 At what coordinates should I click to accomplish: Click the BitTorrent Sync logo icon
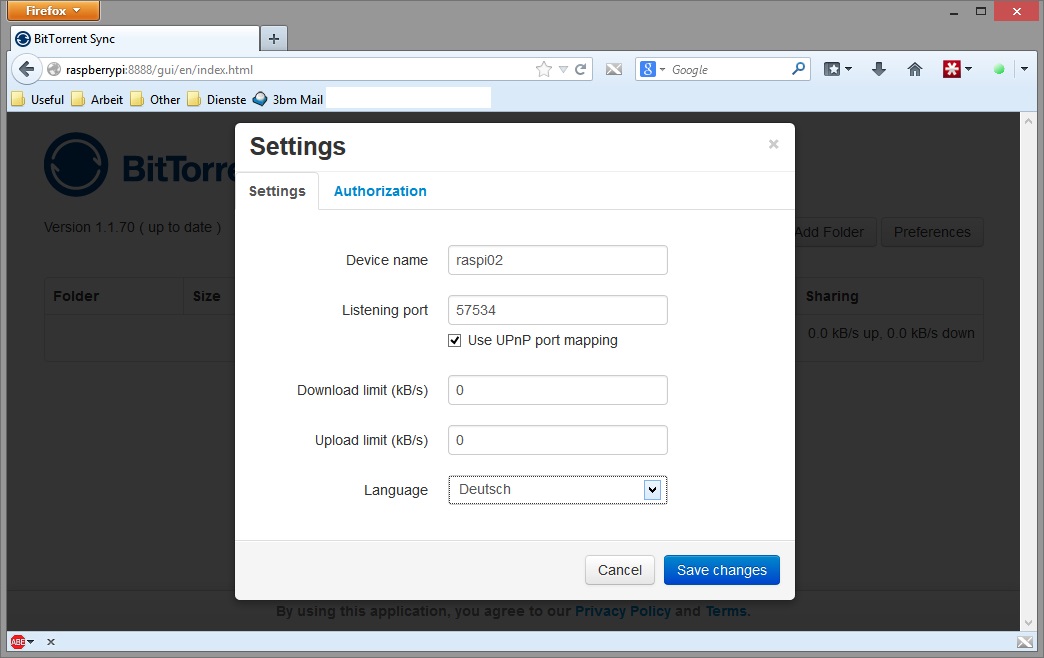[76, 164]
